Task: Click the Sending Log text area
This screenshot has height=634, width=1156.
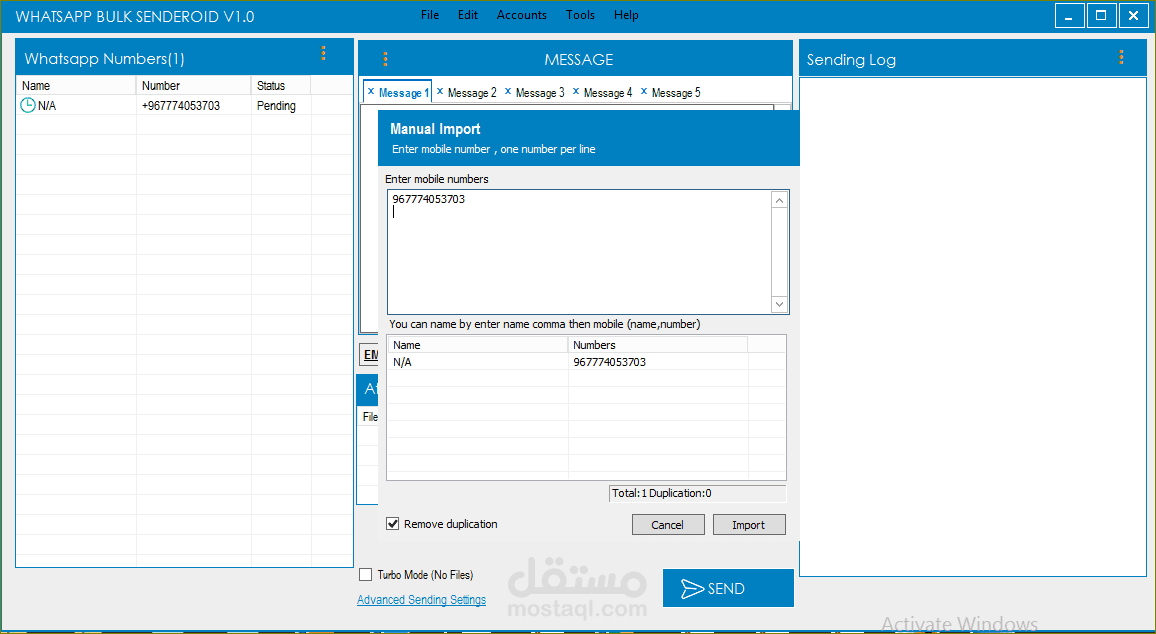Action: 972,327
